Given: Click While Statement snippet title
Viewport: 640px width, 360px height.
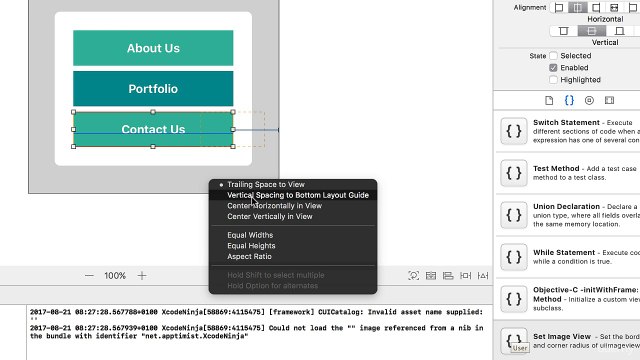Looking at the screenshot, I should 564,253.
